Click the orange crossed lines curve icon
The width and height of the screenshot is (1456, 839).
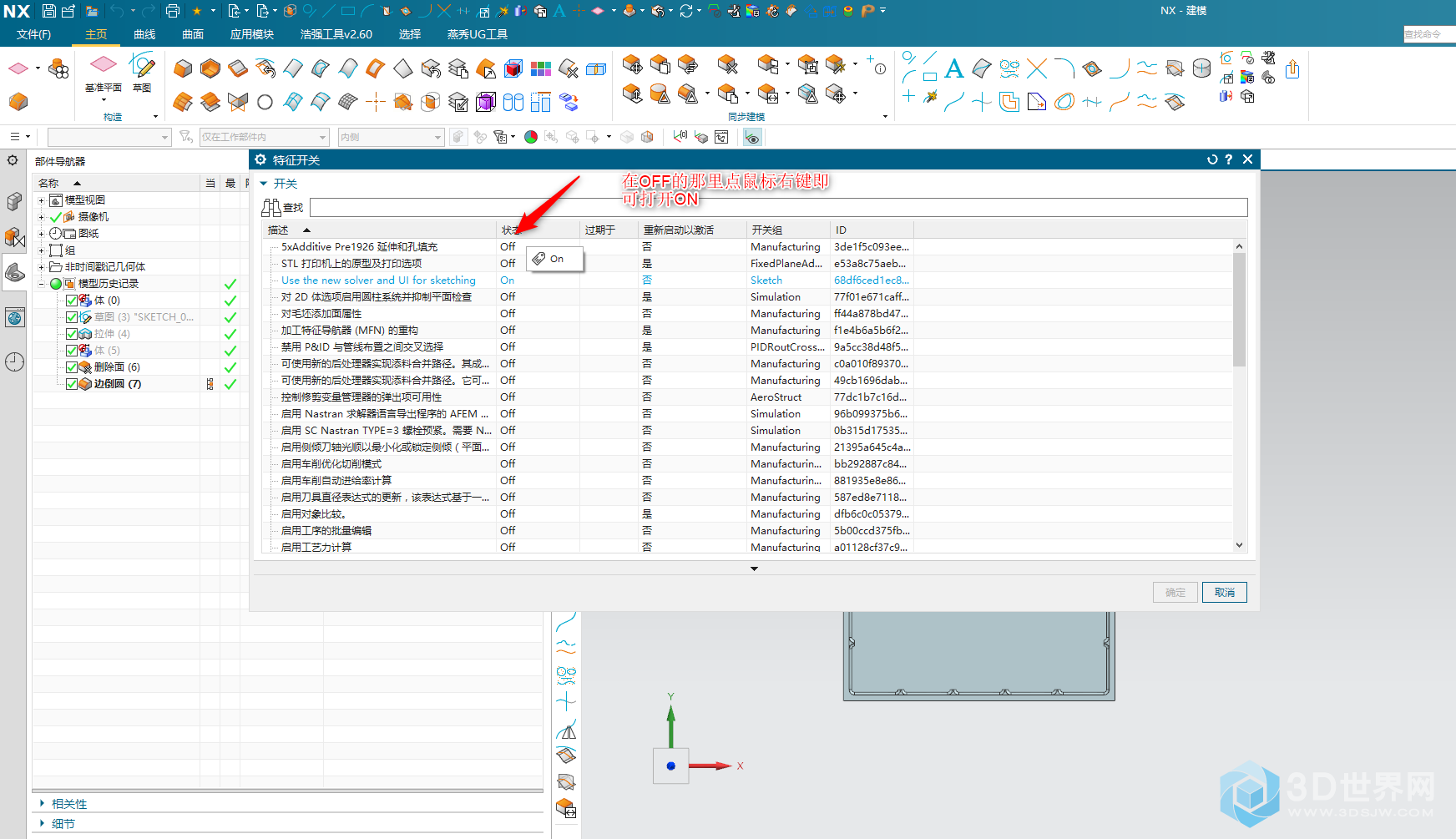[x=1037, y=68]
